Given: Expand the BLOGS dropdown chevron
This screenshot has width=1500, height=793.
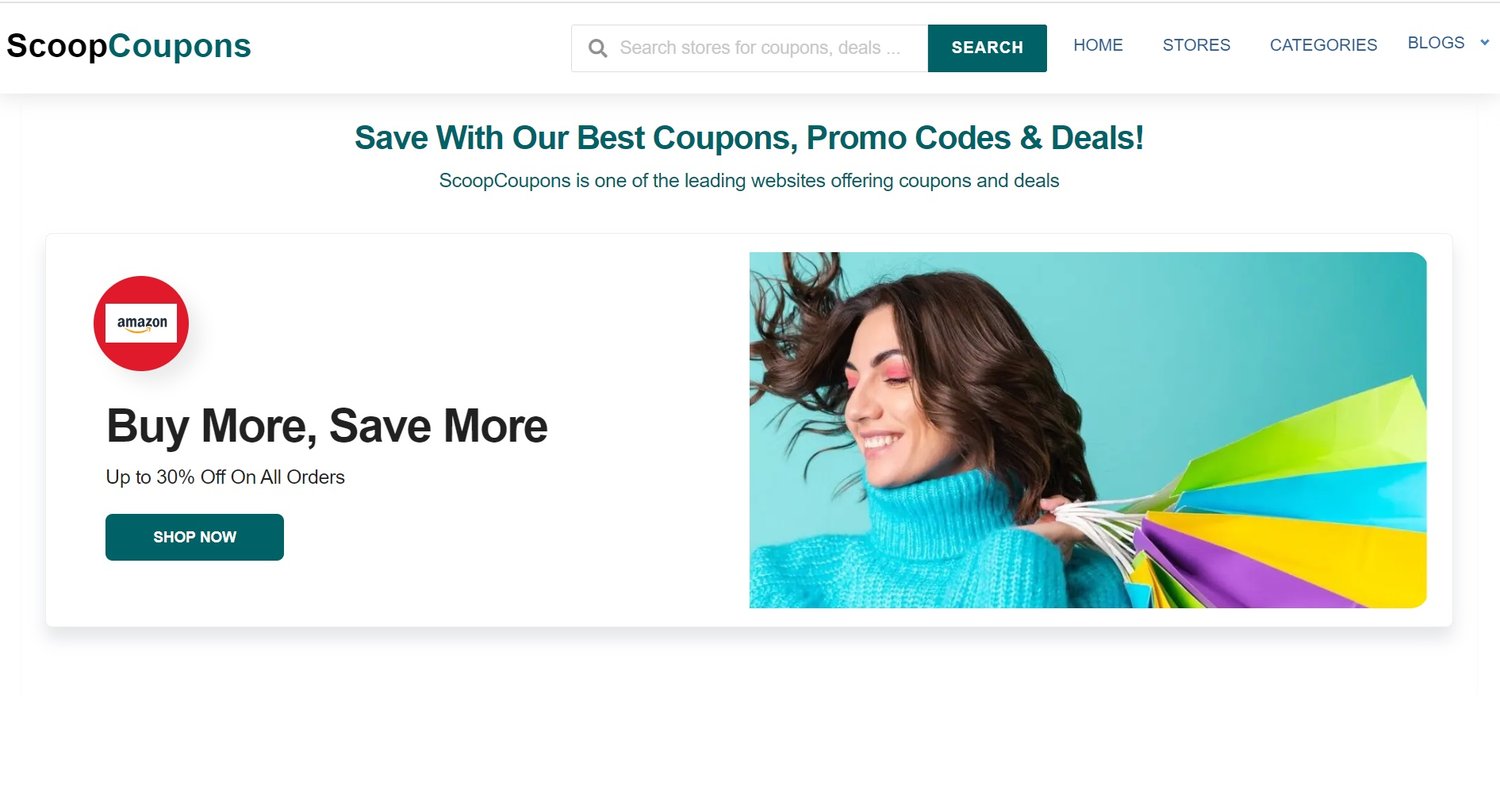Looking at the screenshot, I should (1485, 42).
